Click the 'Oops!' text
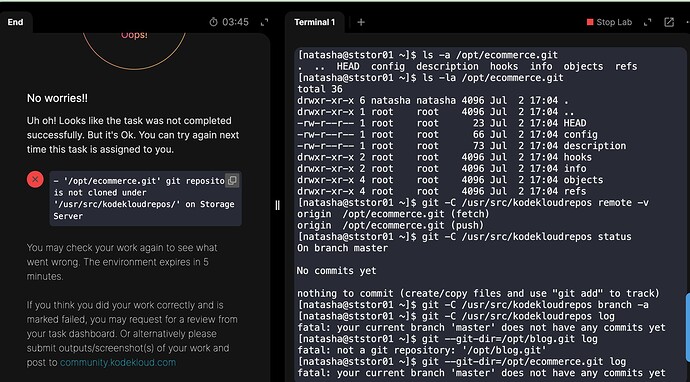This screenshot has height=382, width=690. click(134, 35)
